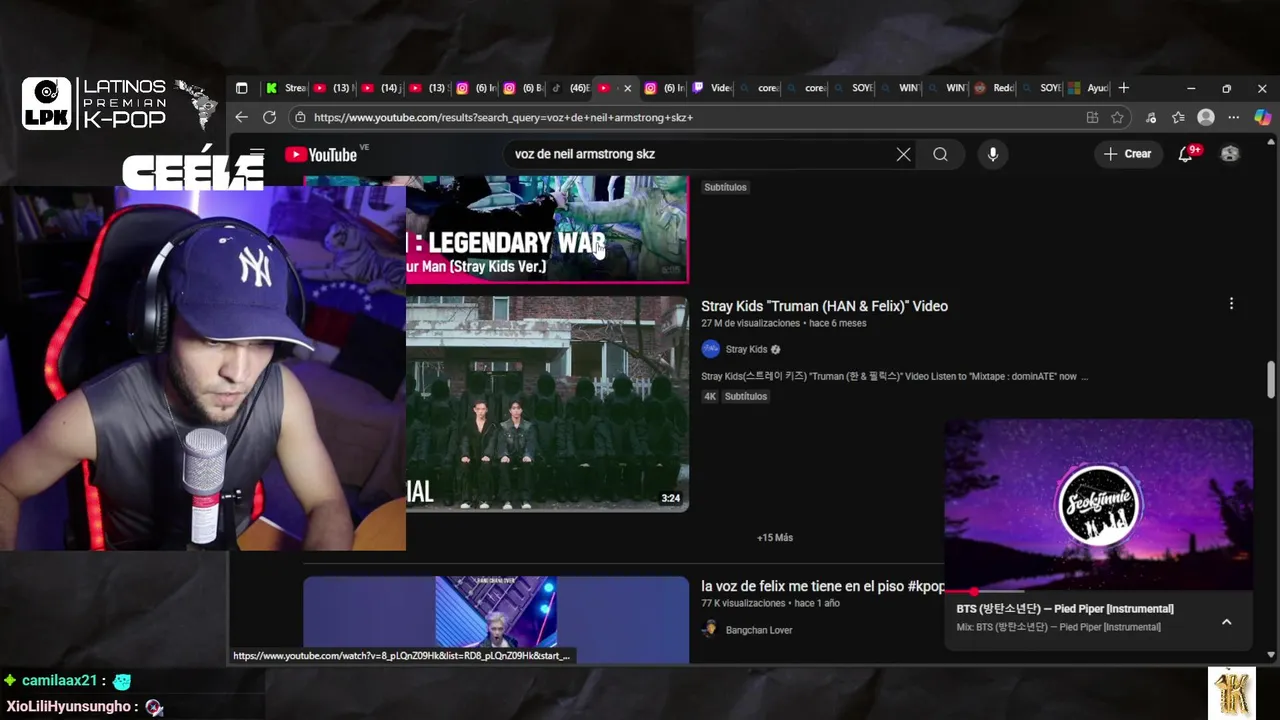Clear the search query with X
1280x720 pixels.
(x=903, y=154)
